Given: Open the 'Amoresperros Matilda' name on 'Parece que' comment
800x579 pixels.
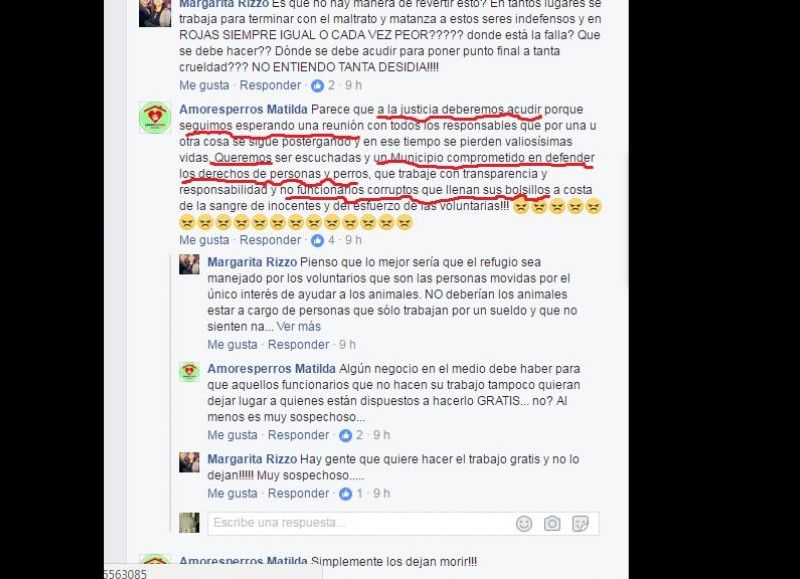Looking at the screenshot, I should [243, 110].
